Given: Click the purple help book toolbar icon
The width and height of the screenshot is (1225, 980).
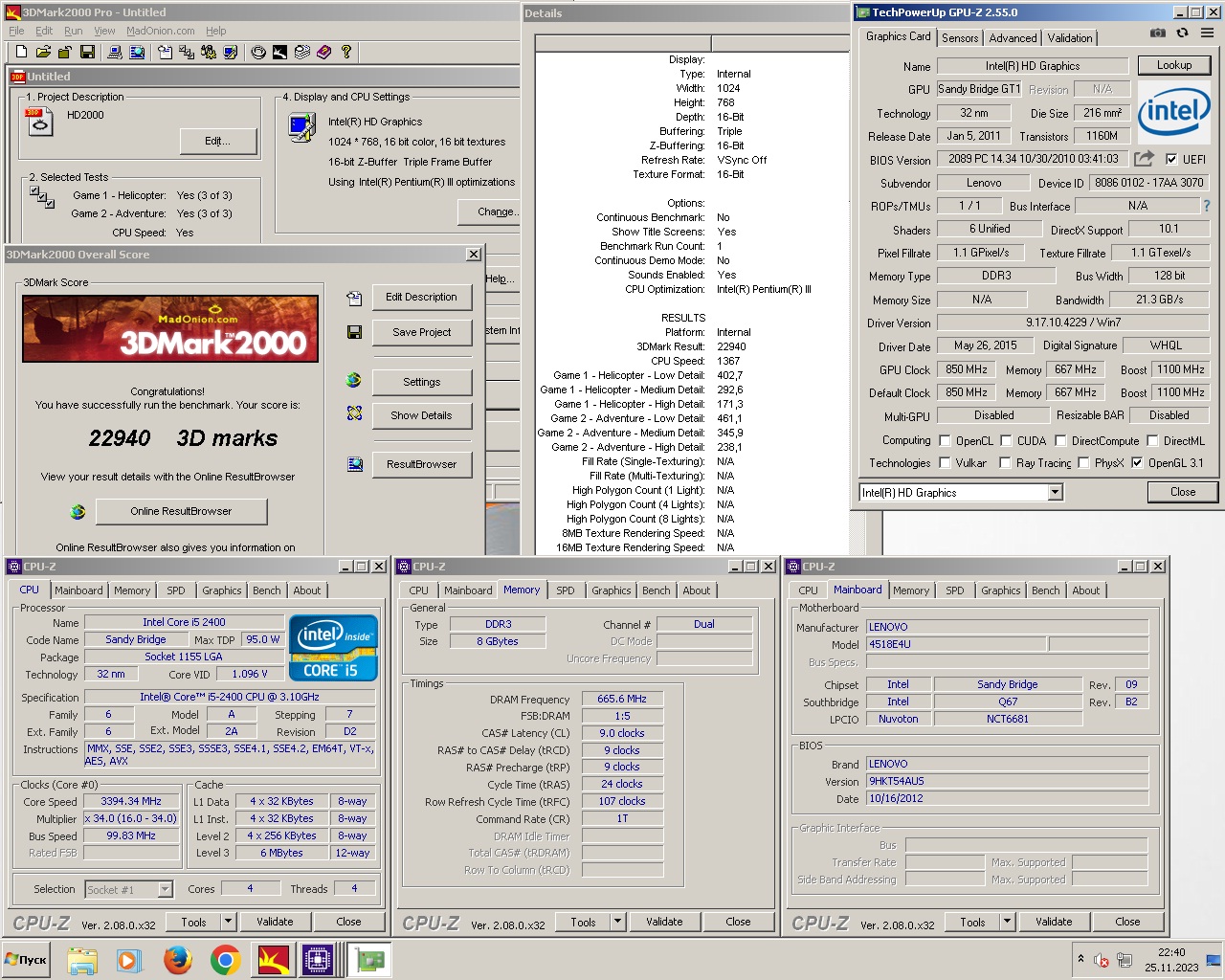Looking at the screenshot, I should (323, 52).
